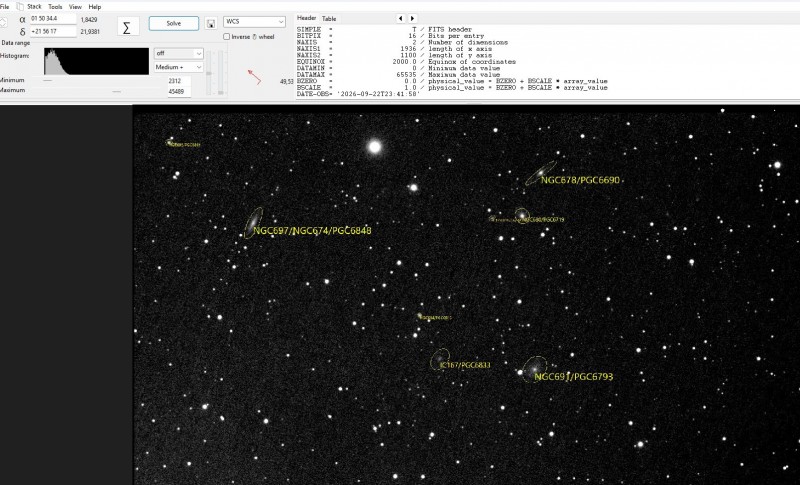Click the DATE-OBS header line
This screenshot has height=485, width=800.
point(358,94)
